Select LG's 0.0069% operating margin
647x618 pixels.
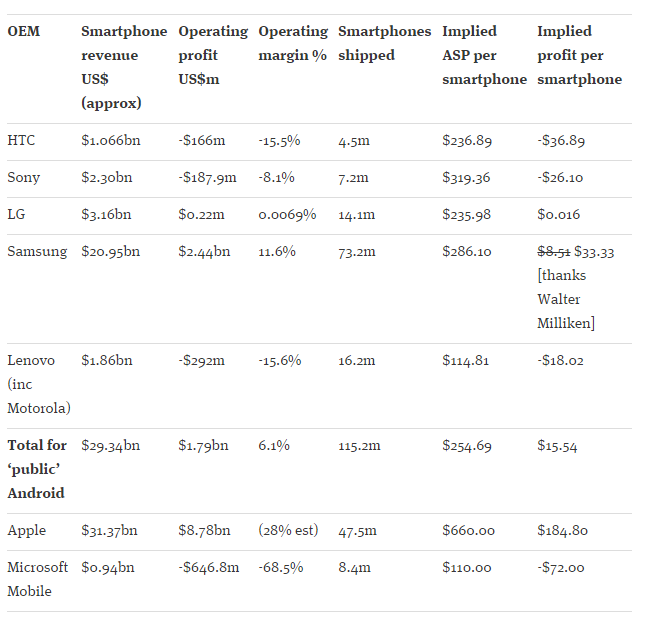coord(287,215)
